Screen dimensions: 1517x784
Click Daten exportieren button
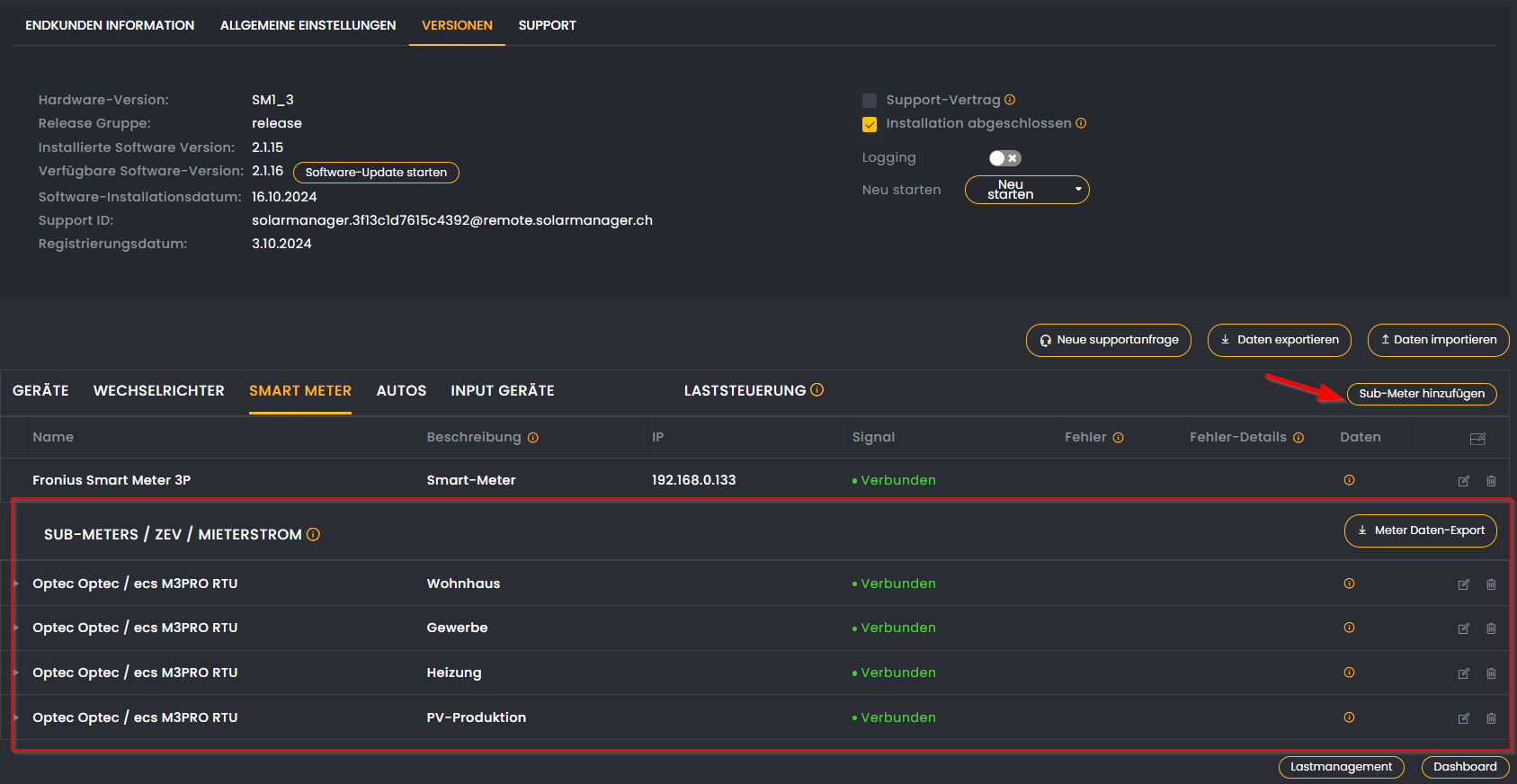[x=1280, y=340]
